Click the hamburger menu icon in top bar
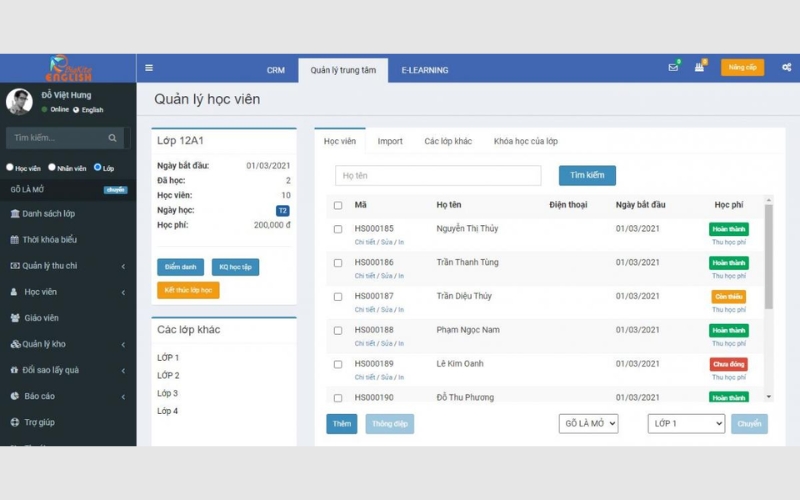 [x=149, y=68]
